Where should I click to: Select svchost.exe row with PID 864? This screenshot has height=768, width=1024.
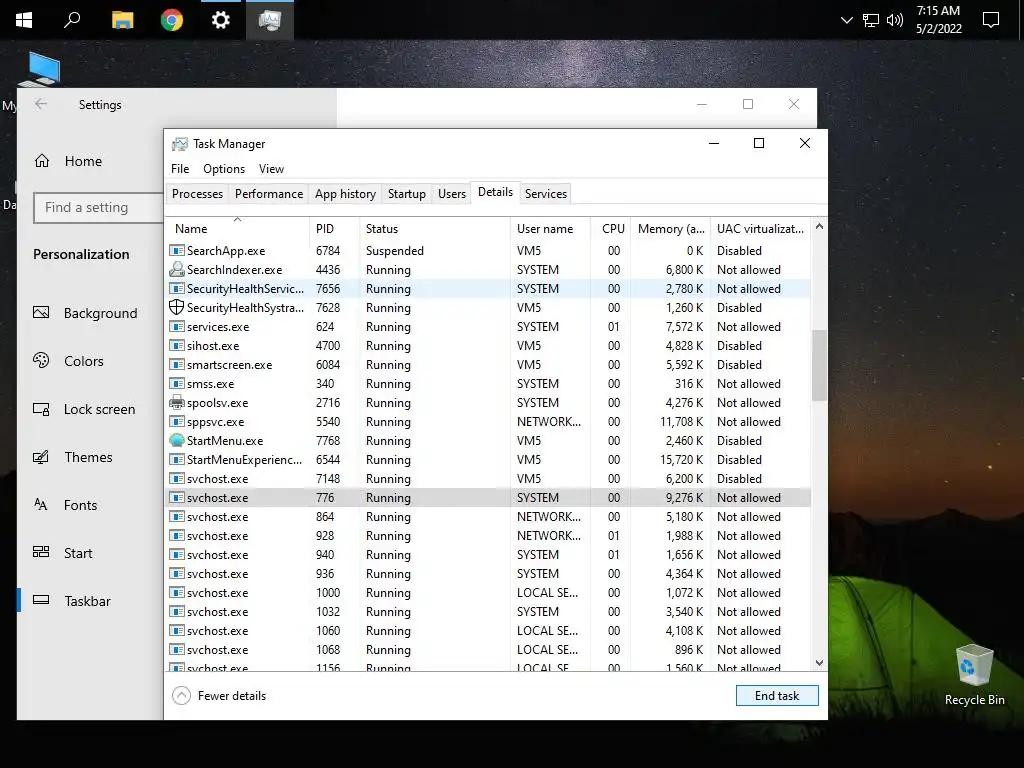(x=488, y=517)
